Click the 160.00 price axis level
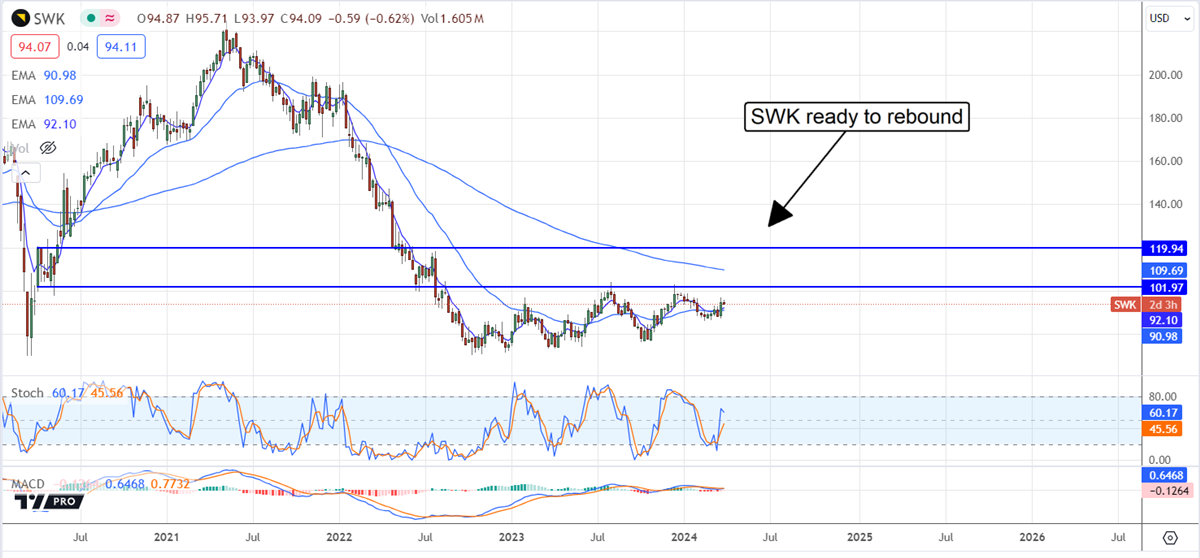Image resolution: width=1200 pixels, height=558 pixels. pyautogui.click(x=1164, y=161)
